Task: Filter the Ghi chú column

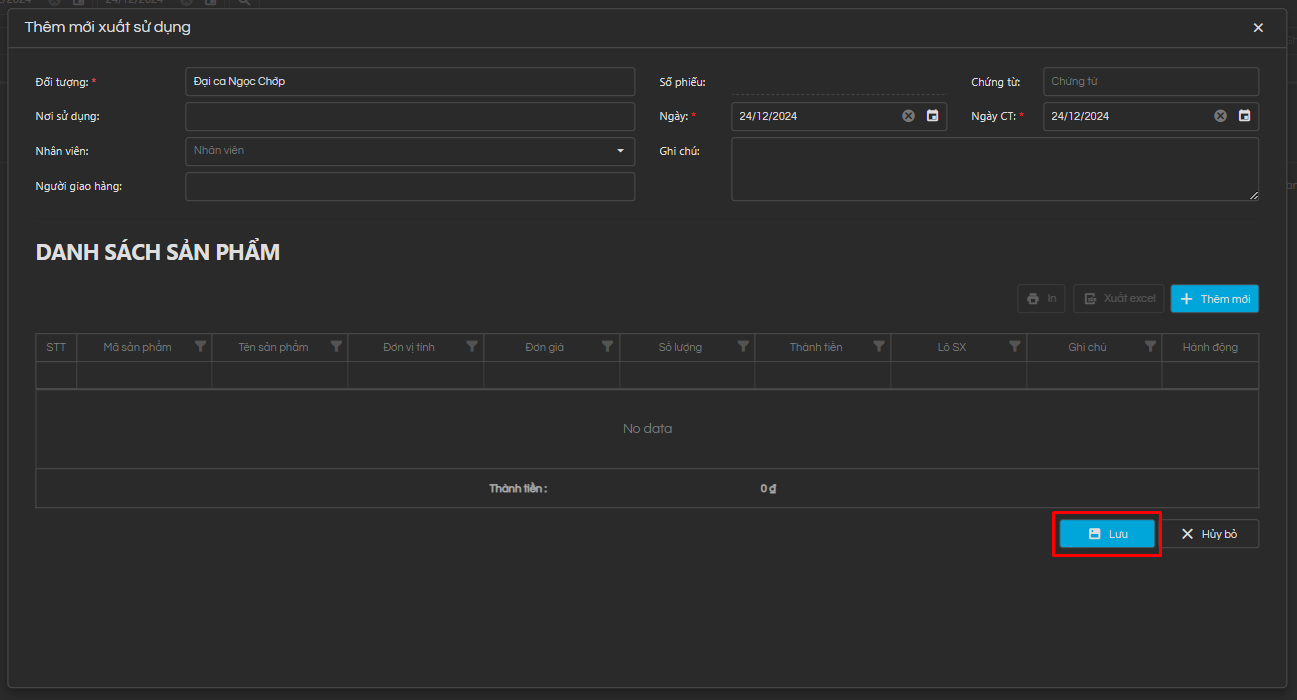Action: pyautogui.click(x=1150, y=347)
